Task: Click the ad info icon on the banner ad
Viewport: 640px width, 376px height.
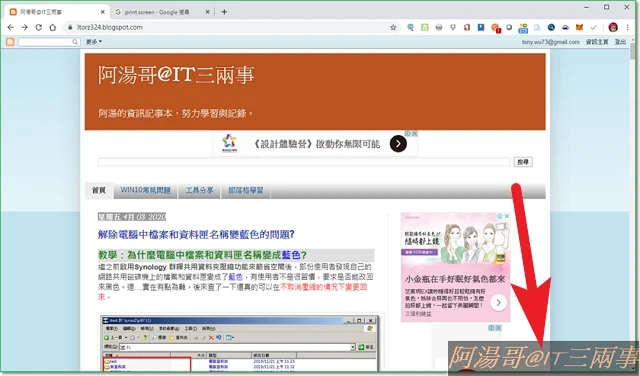Action: point(407,133)
